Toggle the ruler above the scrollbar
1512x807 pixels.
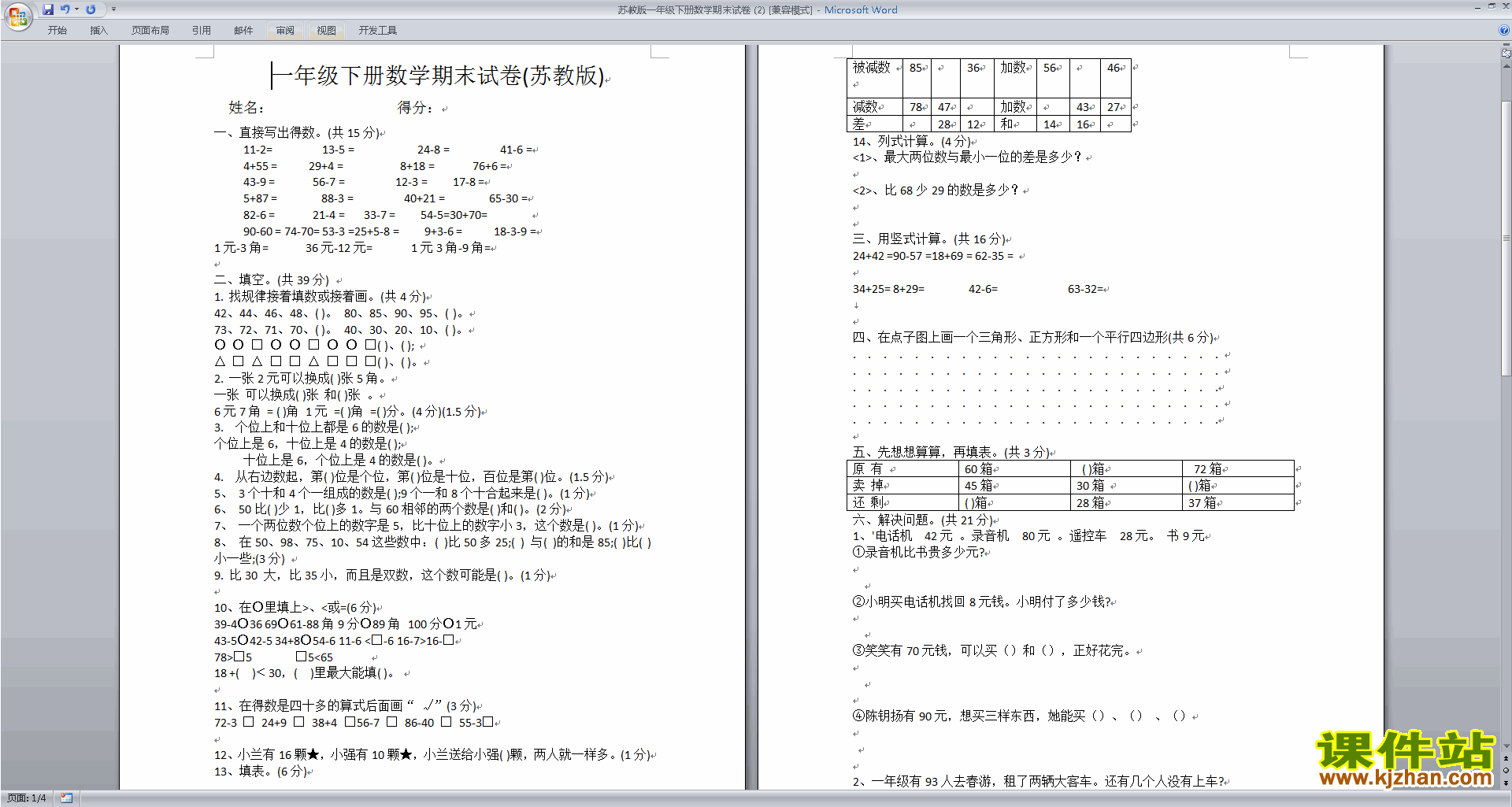click(x=1506, y=54)
